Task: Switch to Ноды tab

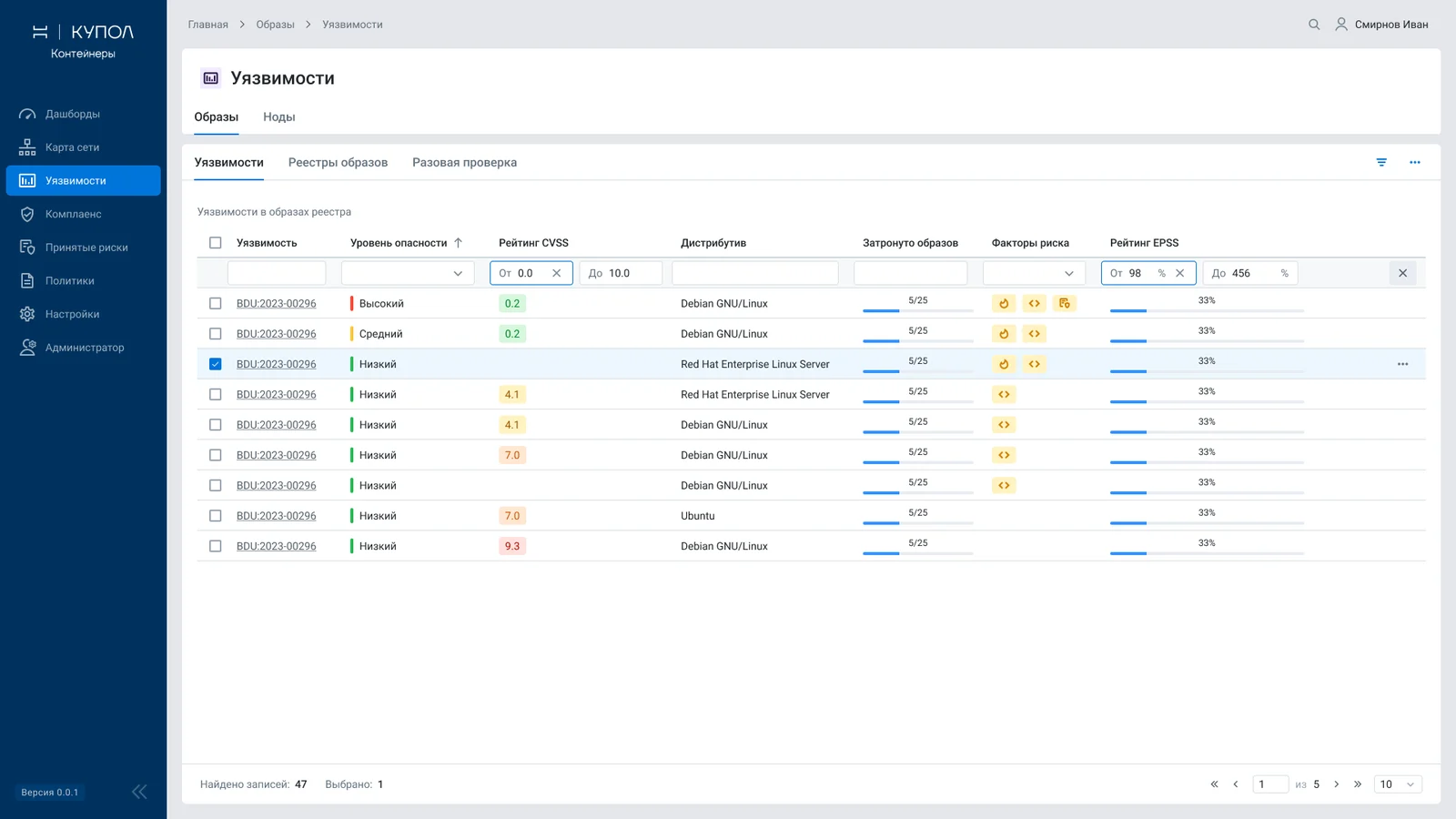Action: click(279, 117)
